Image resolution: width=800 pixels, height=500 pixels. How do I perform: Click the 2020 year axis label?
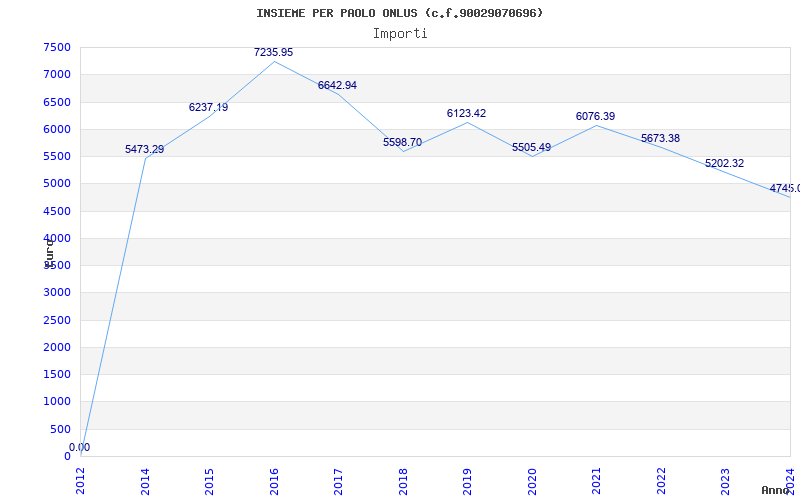click(532, 481)
